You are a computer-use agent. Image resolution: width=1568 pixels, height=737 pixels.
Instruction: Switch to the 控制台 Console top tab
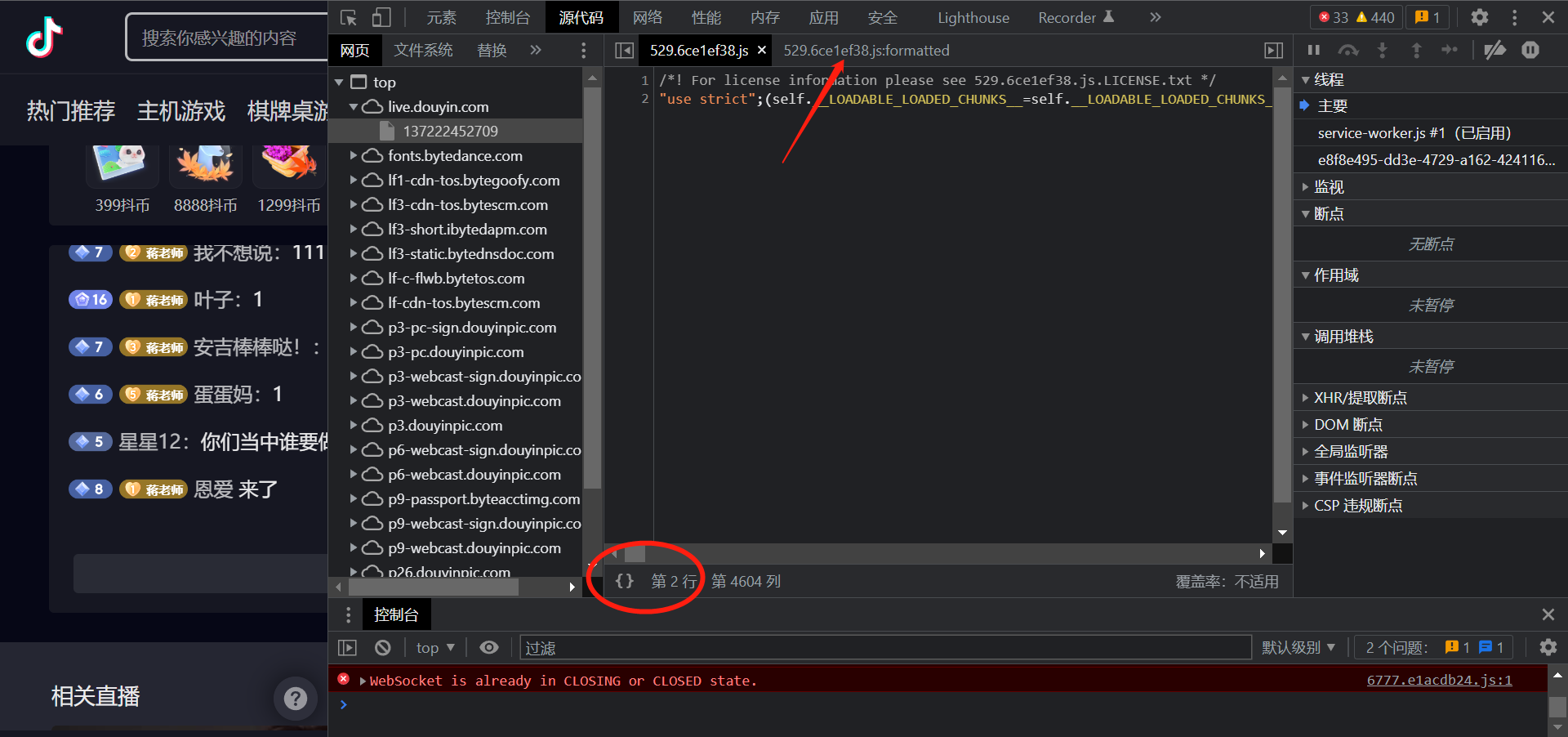click(507, 17)
